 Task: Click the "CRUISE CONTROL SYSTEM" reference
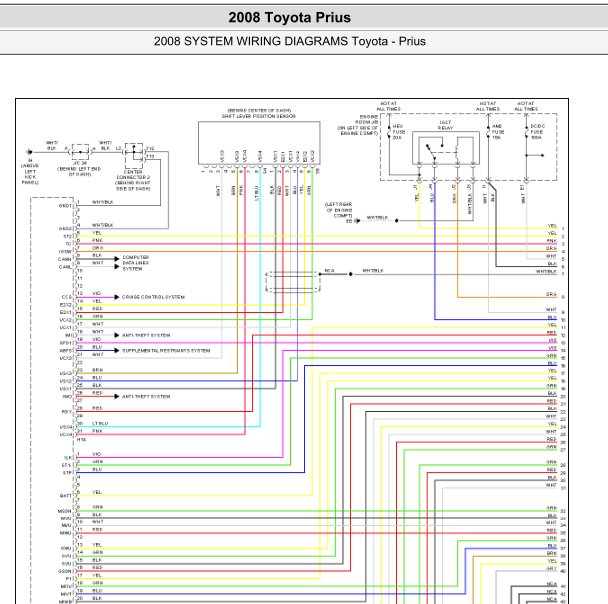point(153,297)
